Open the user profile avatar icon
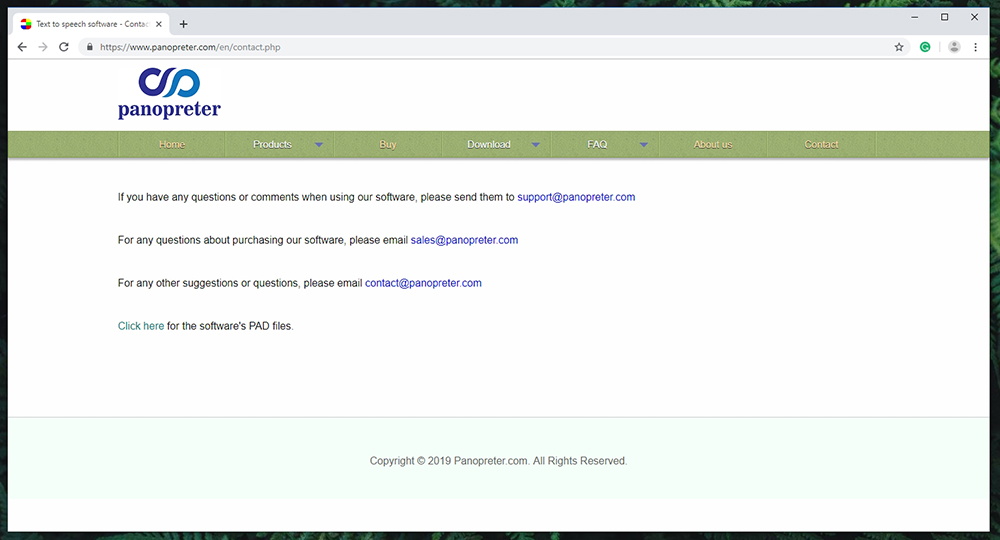The image size is (1000, 540). [x=954, y=47]
